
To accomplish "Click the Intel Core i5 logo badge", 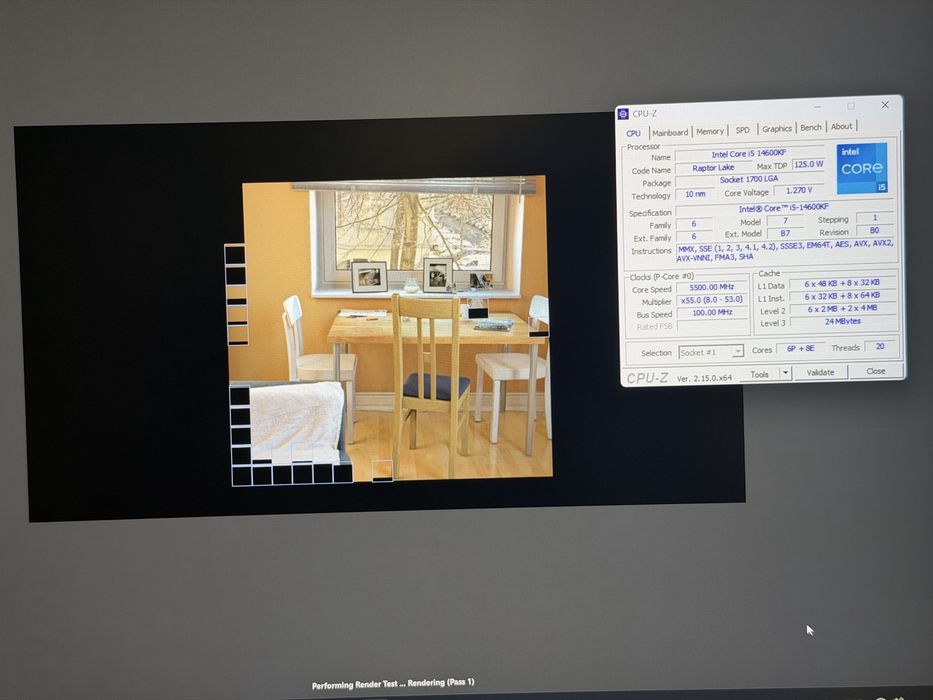I will pos(862,168).
